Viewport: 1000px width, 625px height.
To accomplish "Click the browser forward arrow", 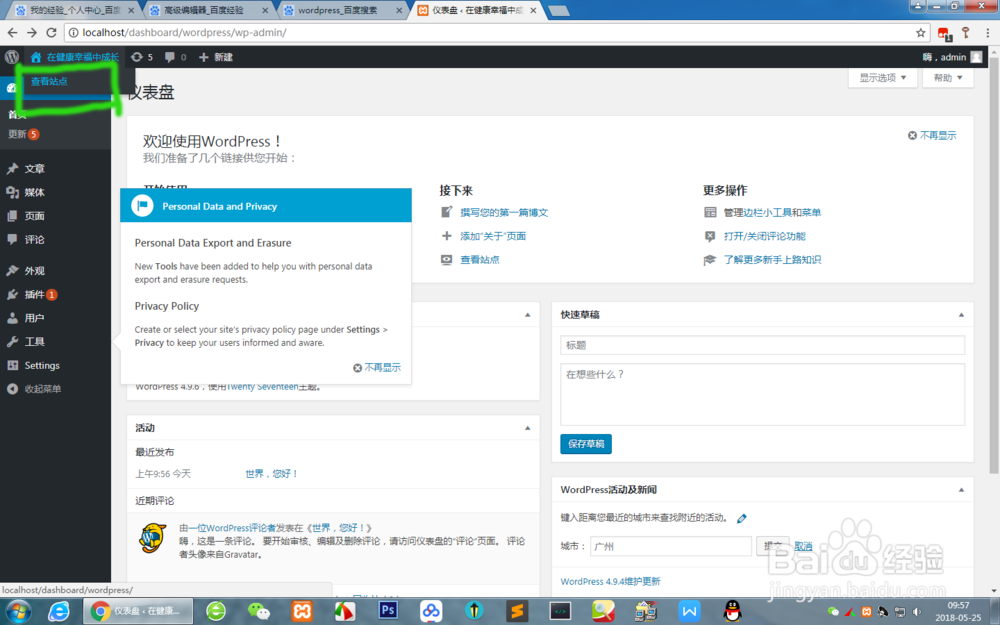I will point(32,33).
